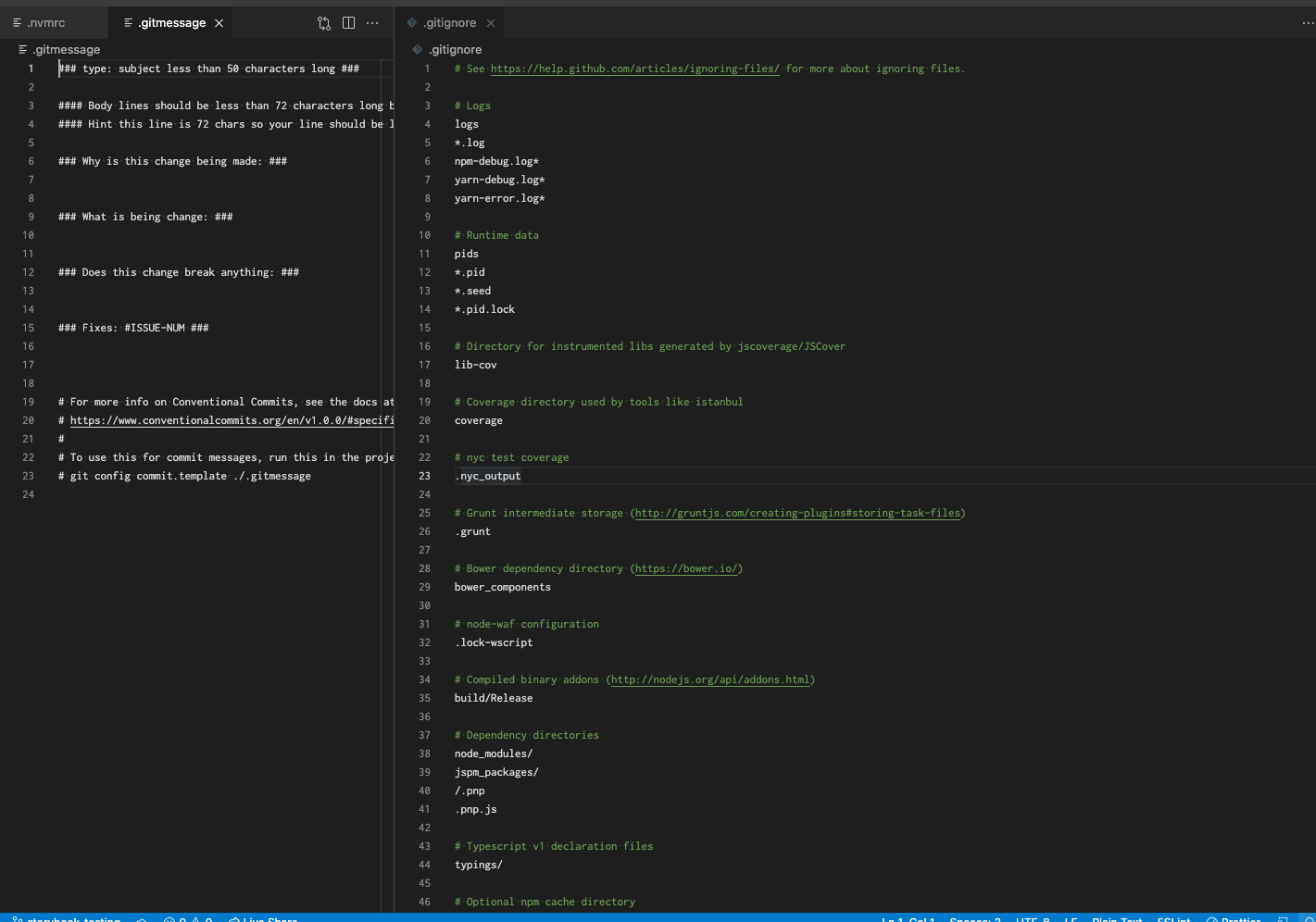Open the errors and warnings indicator
Viewport: 1316px width, 922px height.
pos(190,919)
